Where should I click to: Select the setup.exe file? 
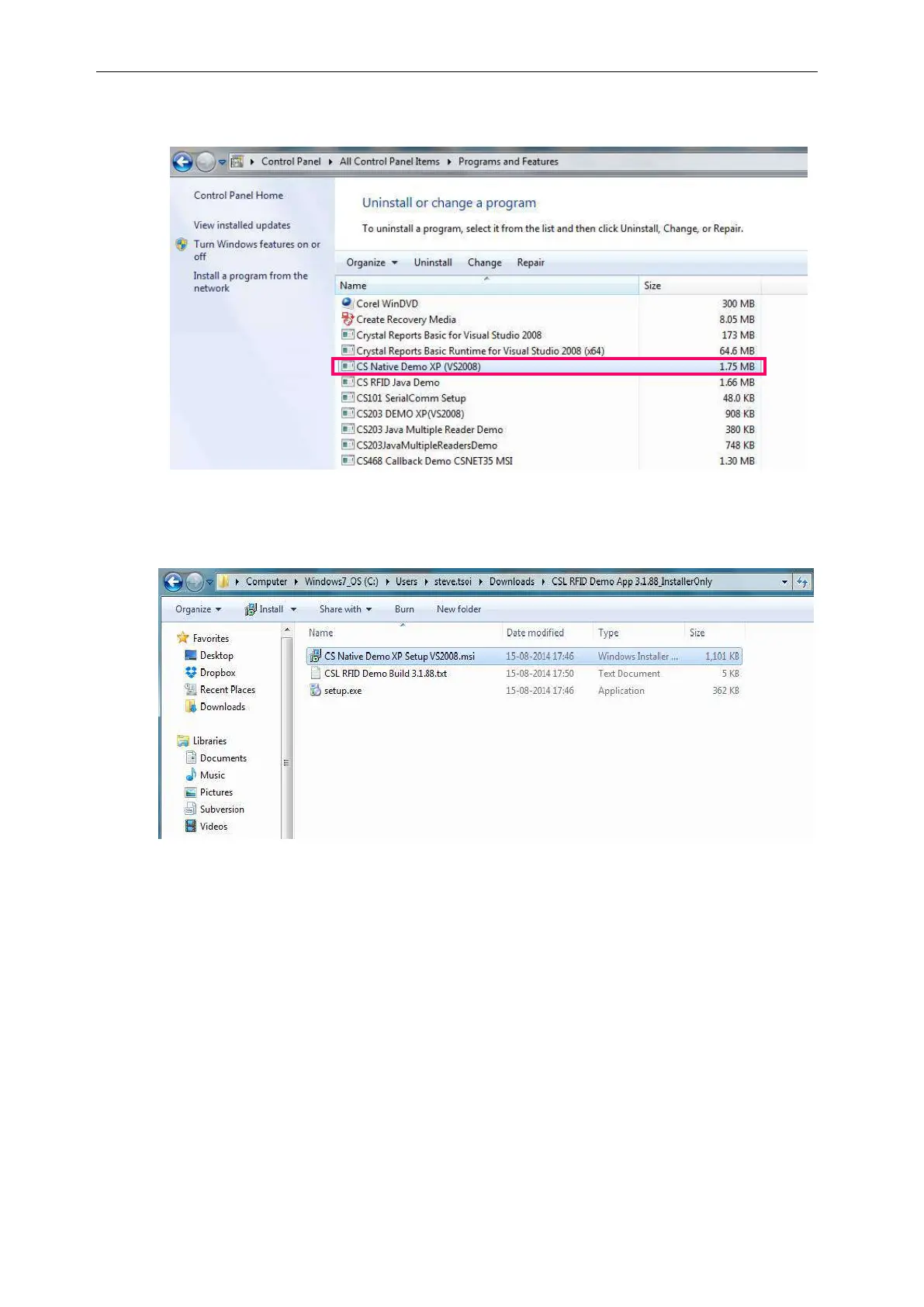point(524,690)
